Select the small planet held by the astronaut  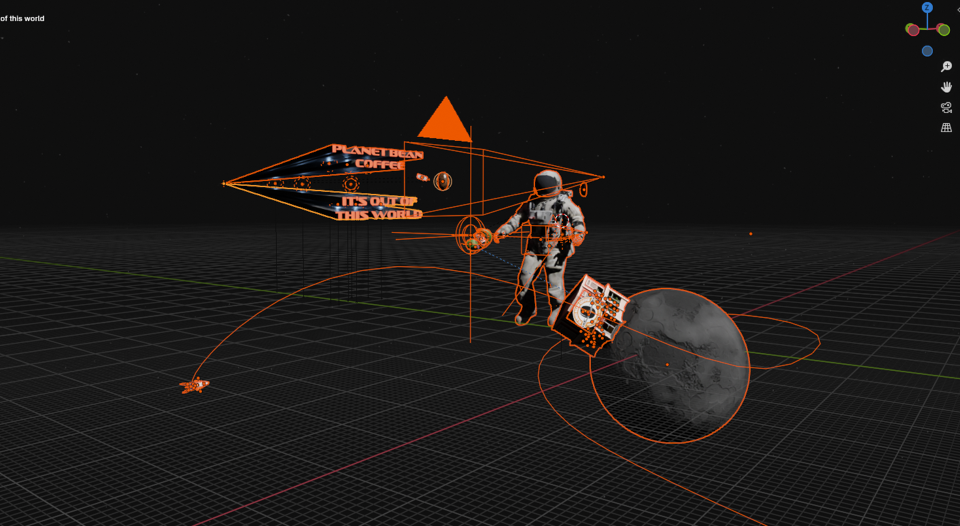click(481, 237)
